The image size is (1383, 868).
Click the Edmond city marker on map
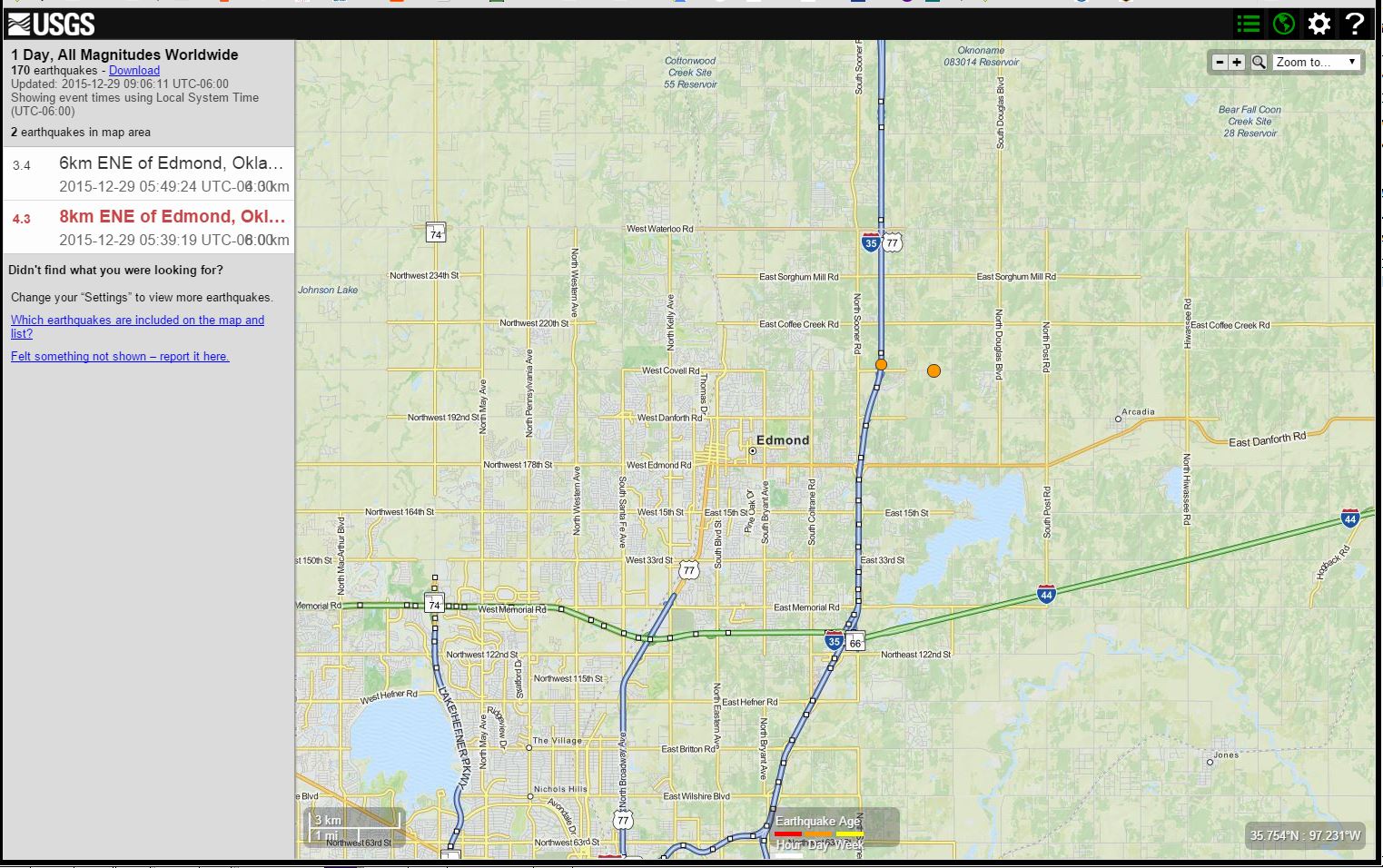tap(753, 450)
